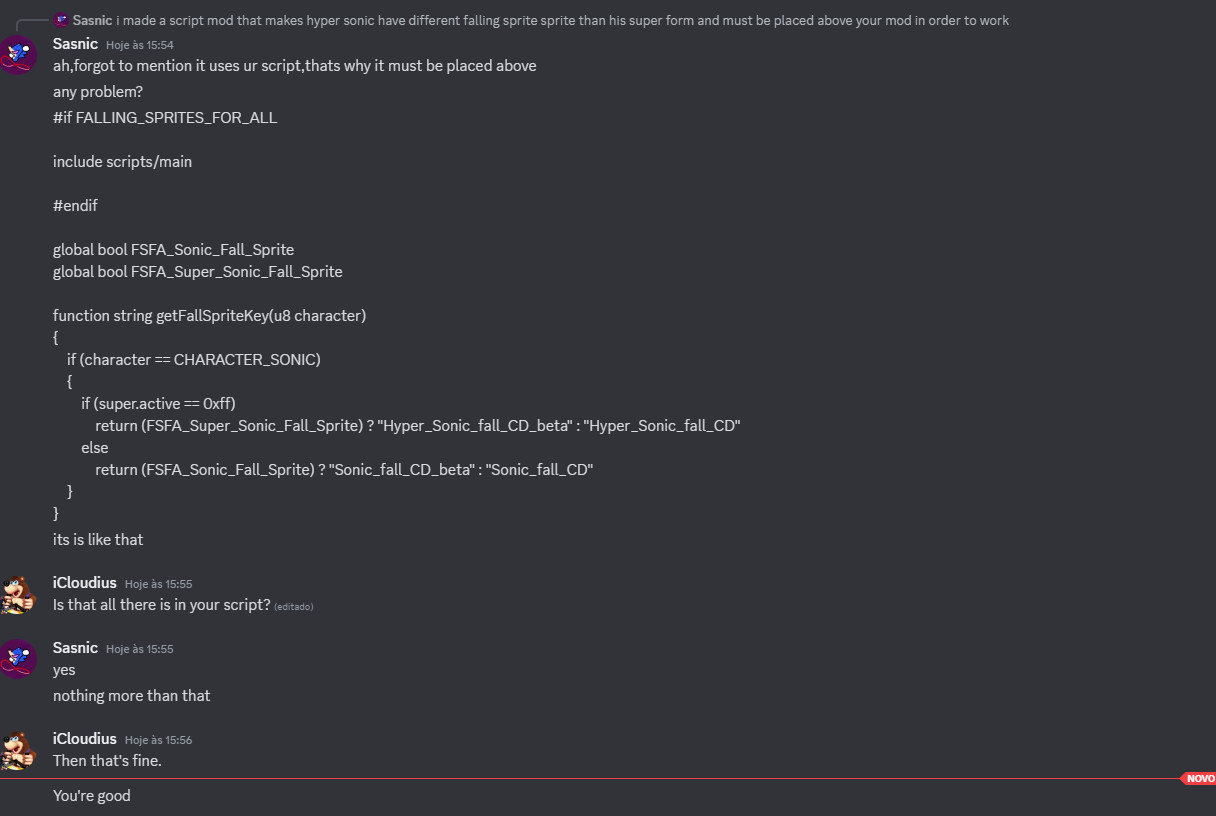The image size is (1216, 816).
Task: Click Sasnic username above 'ah,forgot to mention'
Action: pyautogui.click(x=75, y=44)
